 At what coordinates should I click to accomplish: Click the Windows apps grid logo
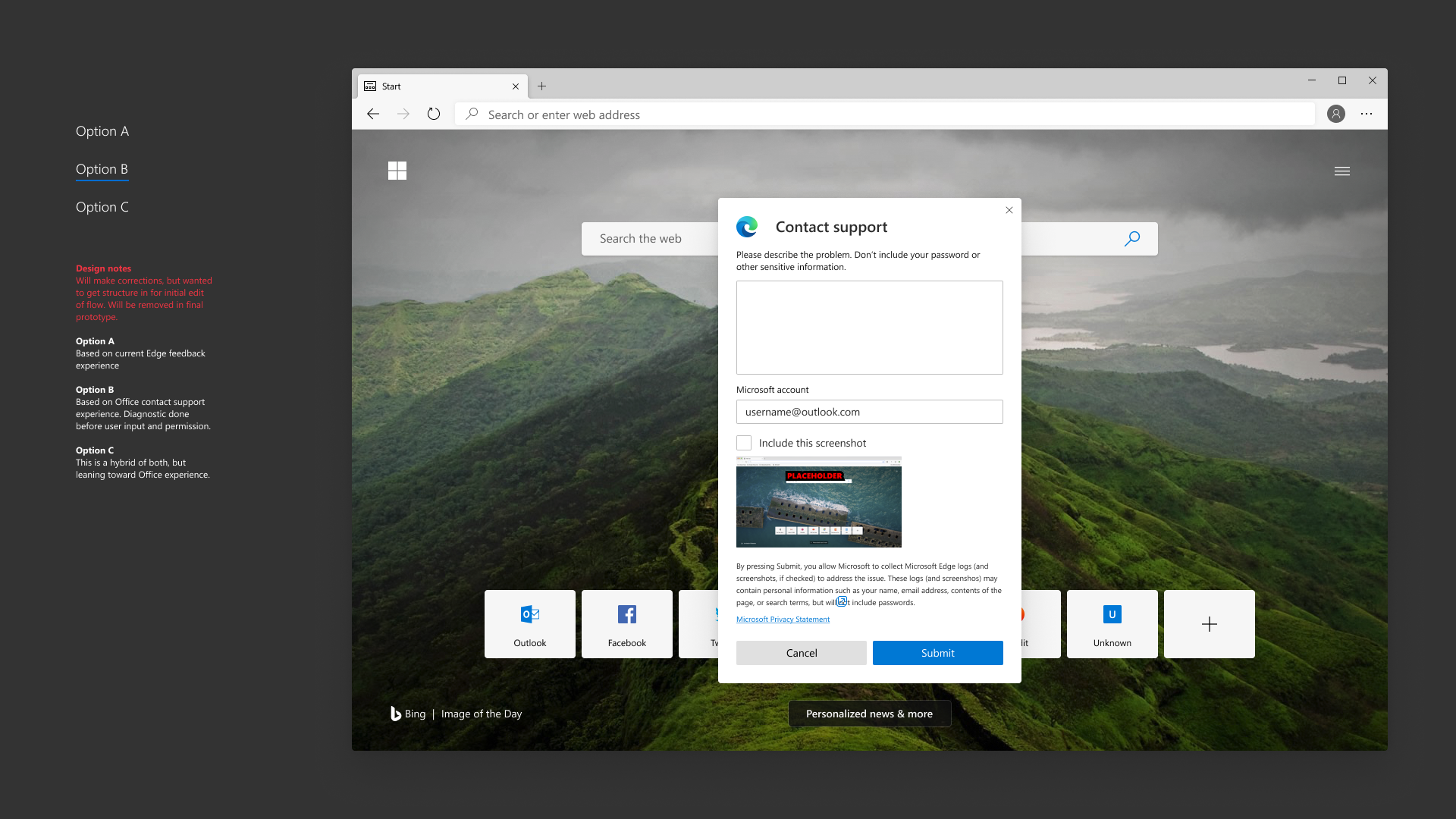tap(397, 171)
